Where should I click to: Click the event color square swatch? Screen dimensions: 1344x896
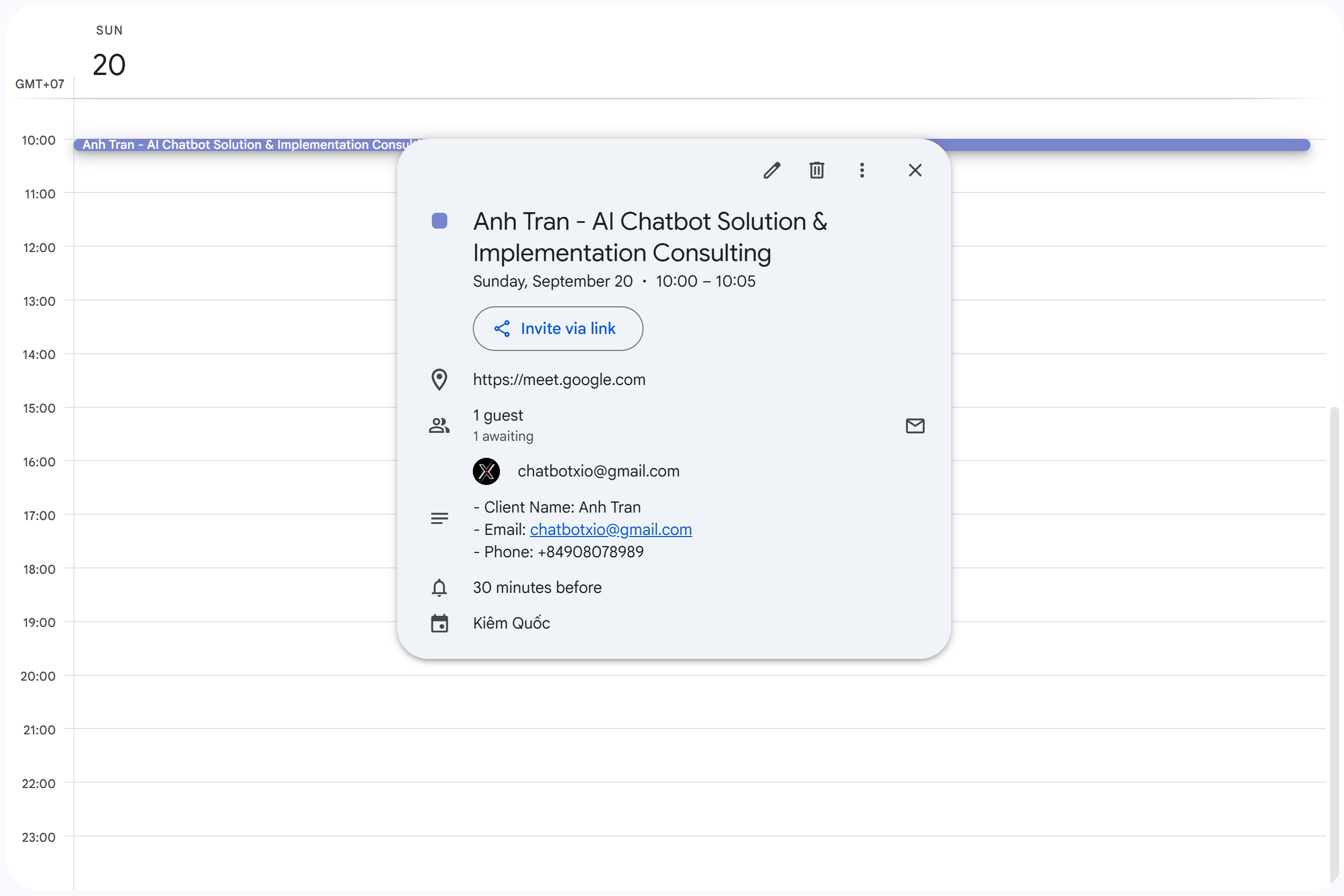439,221
